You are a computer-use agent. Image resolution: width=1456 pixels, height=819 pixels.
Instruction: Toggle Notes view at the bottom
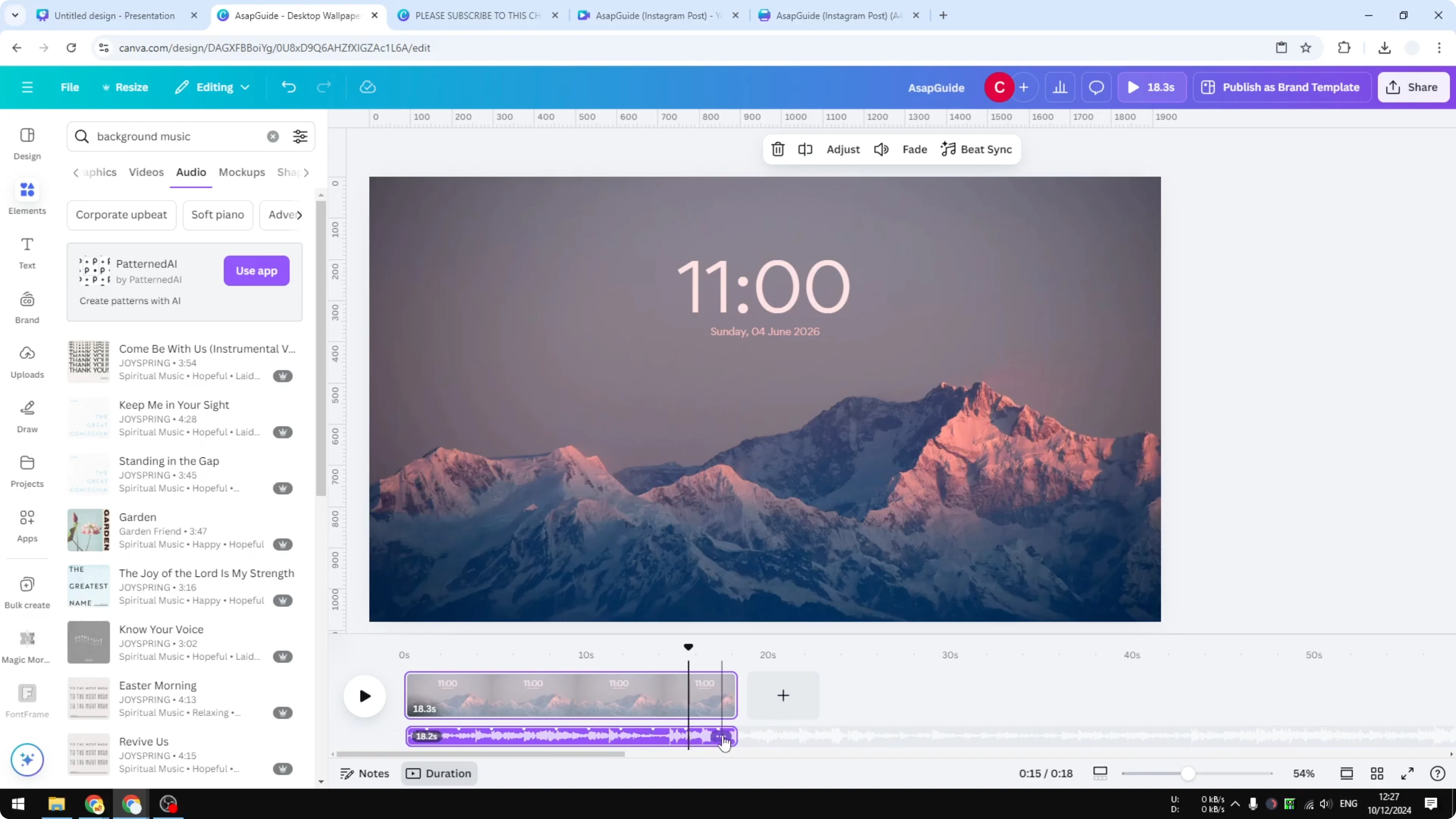click(364, 773)
